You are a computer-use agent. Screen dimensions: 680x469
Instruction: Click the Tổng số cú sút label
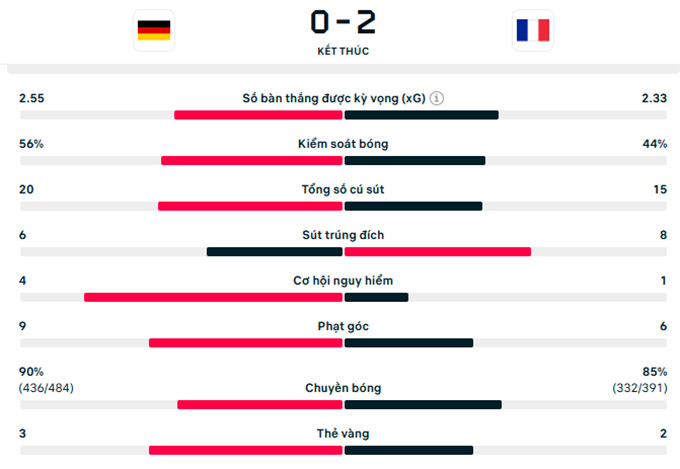[x=343, y=190]
